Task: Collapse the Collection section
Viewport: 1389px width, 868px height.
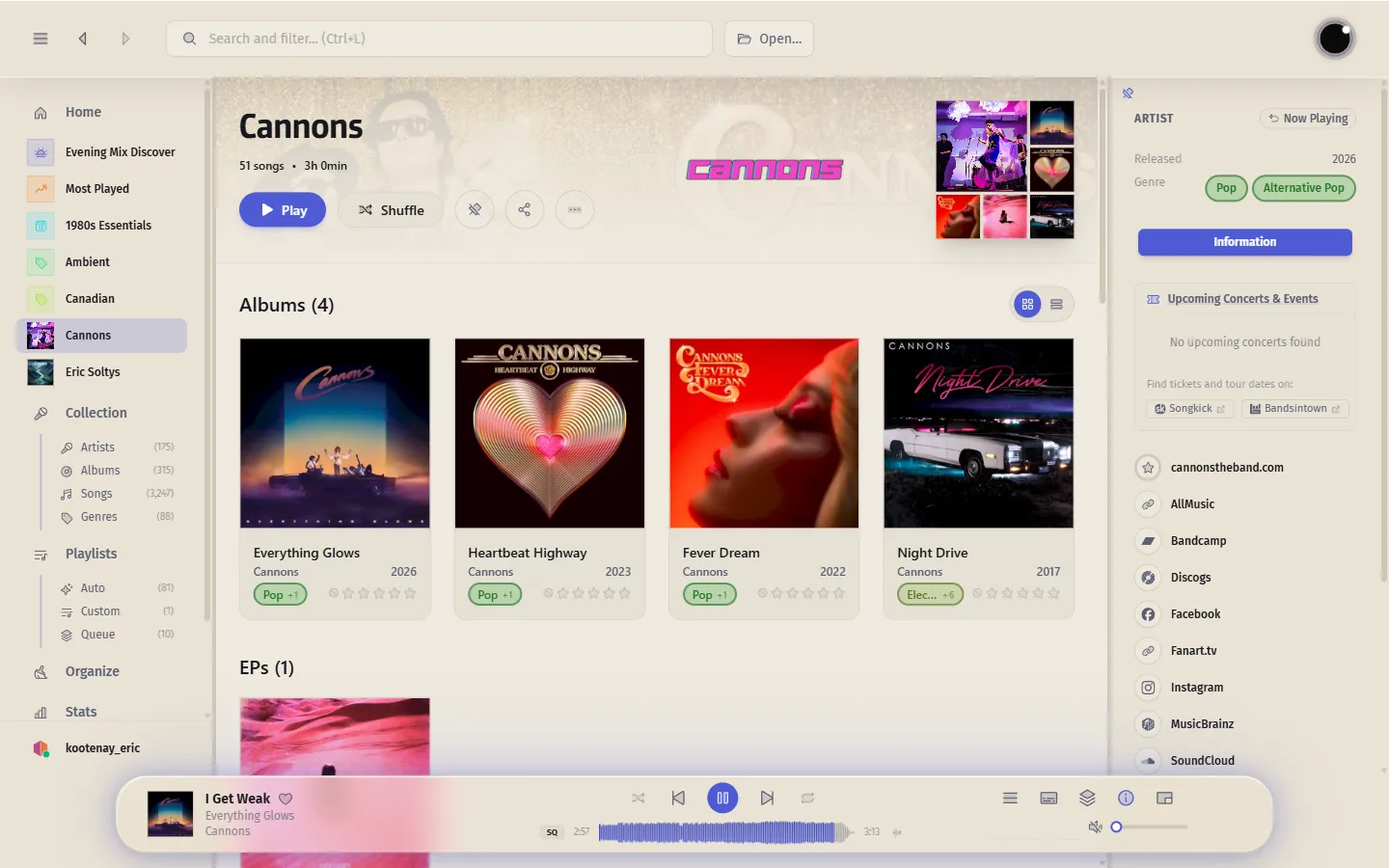Action: point(96,413)
